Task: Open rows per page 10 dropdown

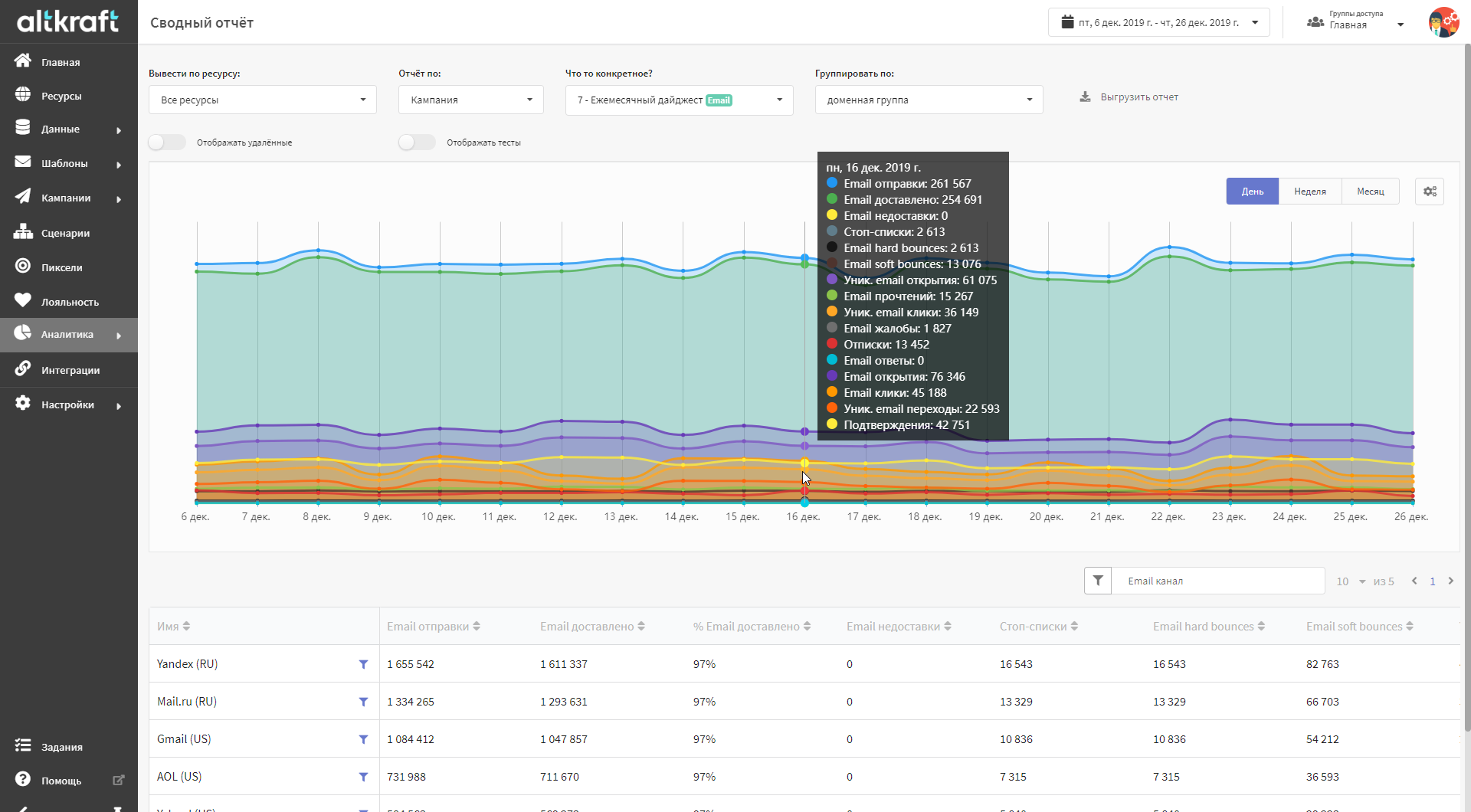Action: (x=1351, y=581)
